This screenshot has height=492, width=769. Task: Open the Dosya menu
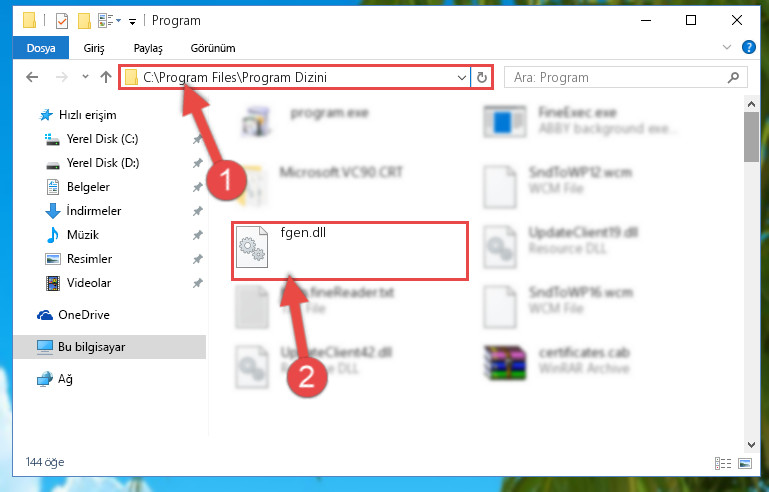click(41, 48)
